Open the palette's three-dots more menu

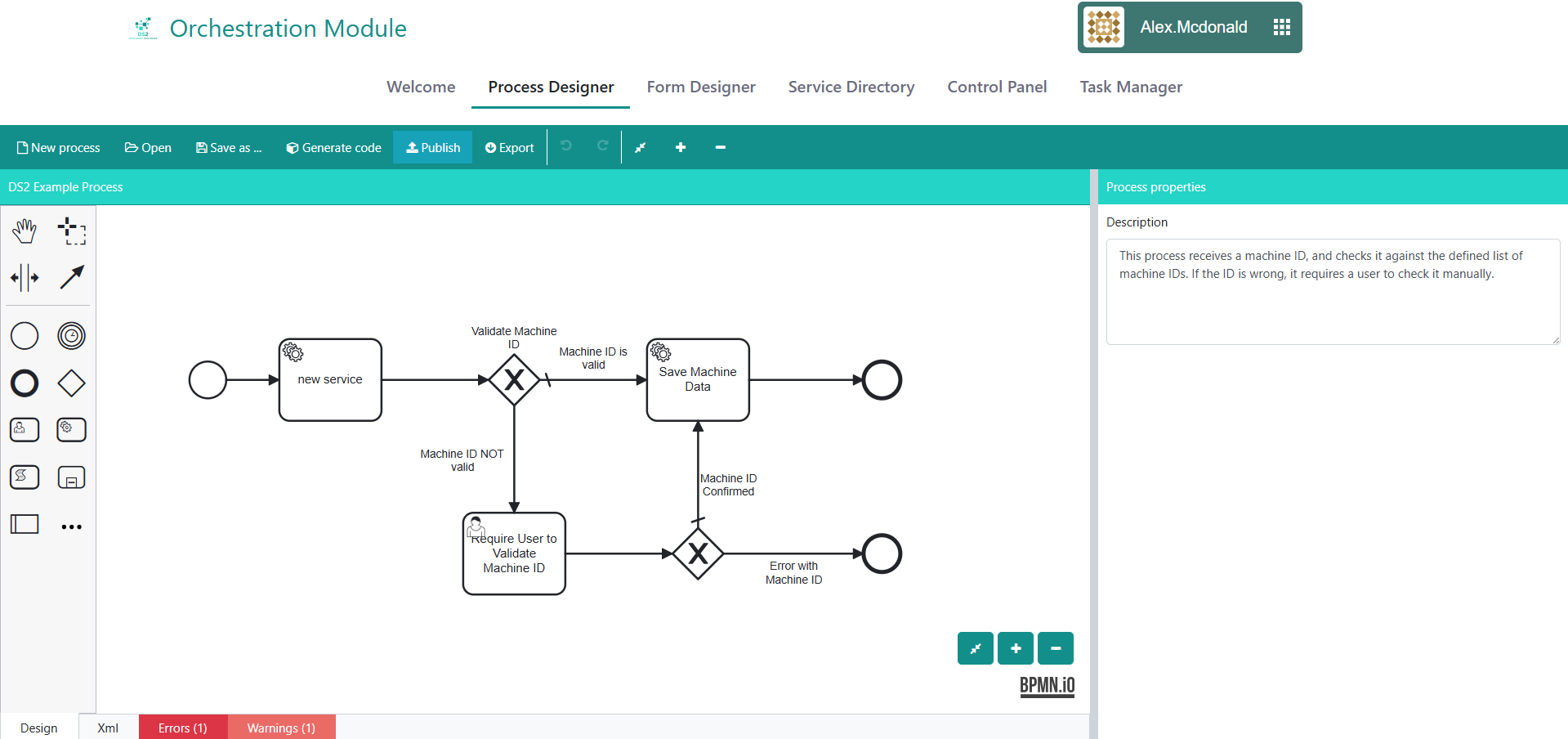point(72,526)
